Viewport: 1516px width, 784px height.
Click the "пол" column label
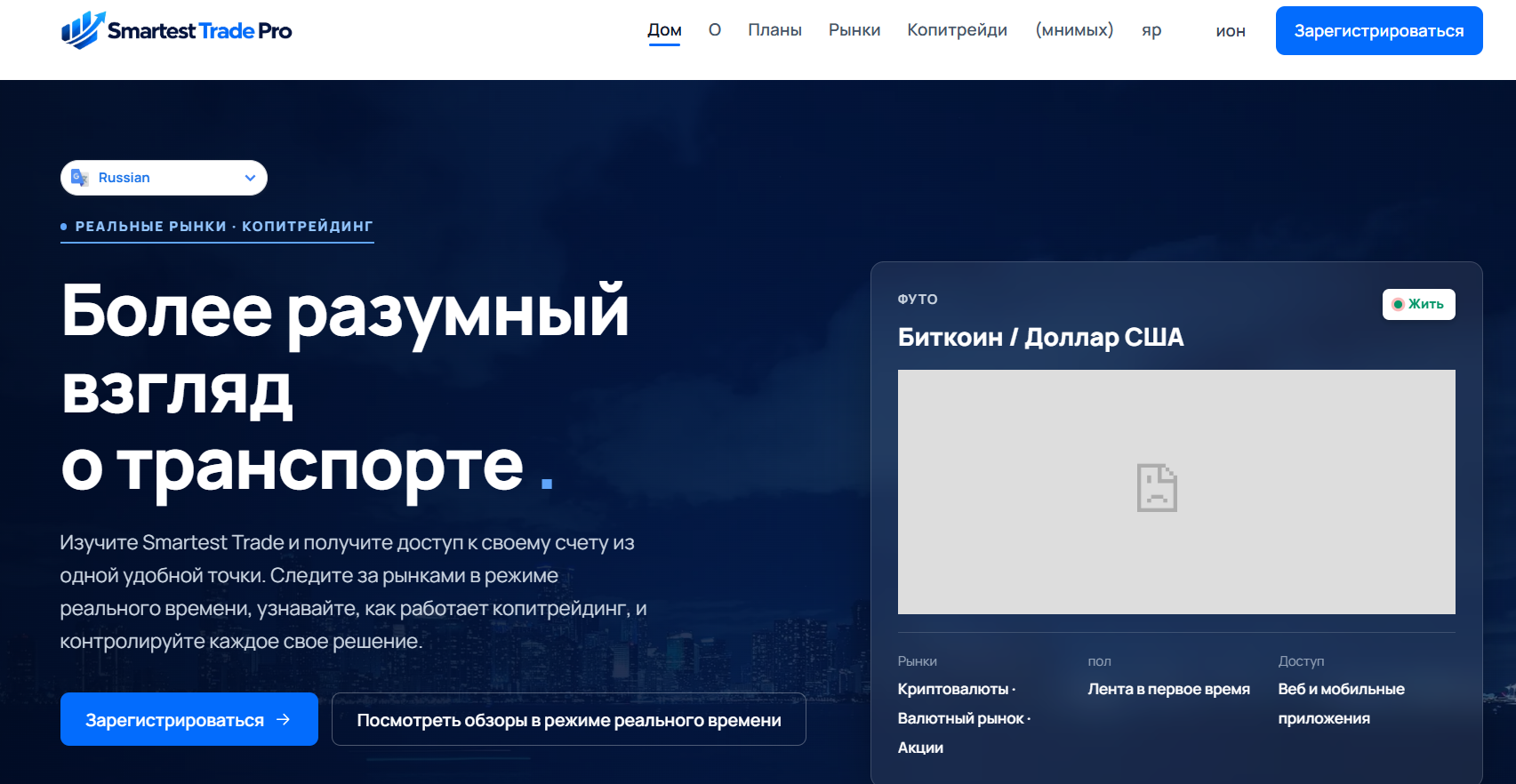(1099, 661)
